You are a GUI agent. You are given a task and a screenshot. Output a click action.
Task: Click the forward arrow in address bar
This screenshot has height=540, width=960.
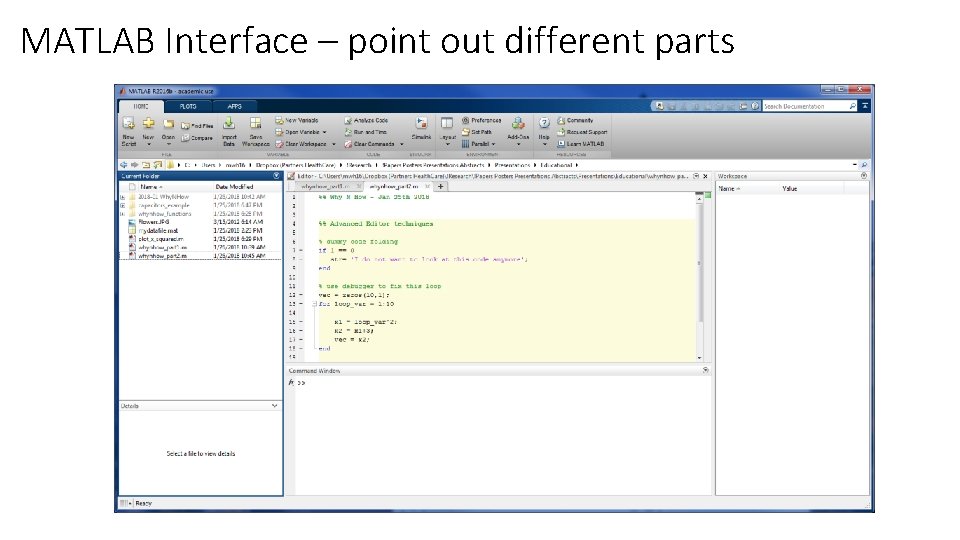135,165
